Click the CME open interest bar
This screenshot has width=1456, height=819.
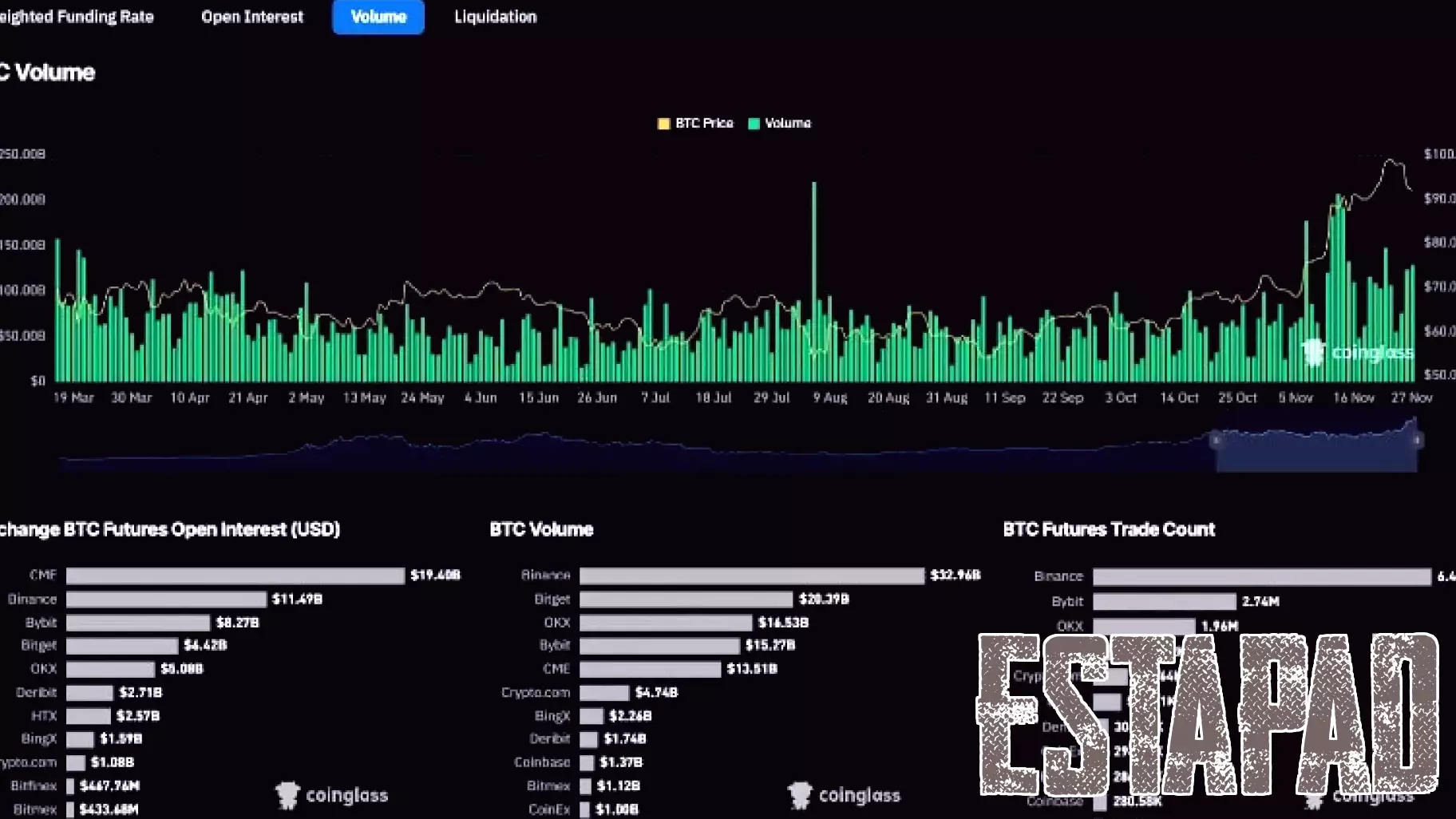(x=235, y=576)
